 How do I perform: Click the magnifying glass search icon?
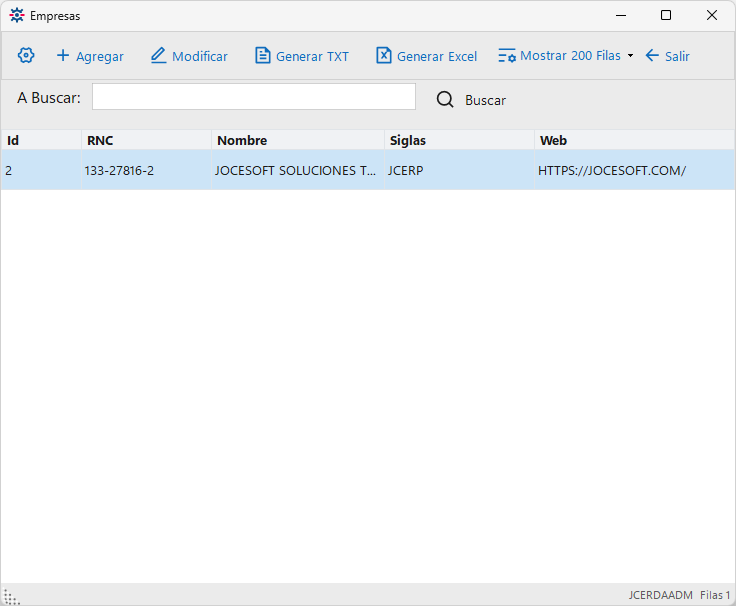coord(445,100)
